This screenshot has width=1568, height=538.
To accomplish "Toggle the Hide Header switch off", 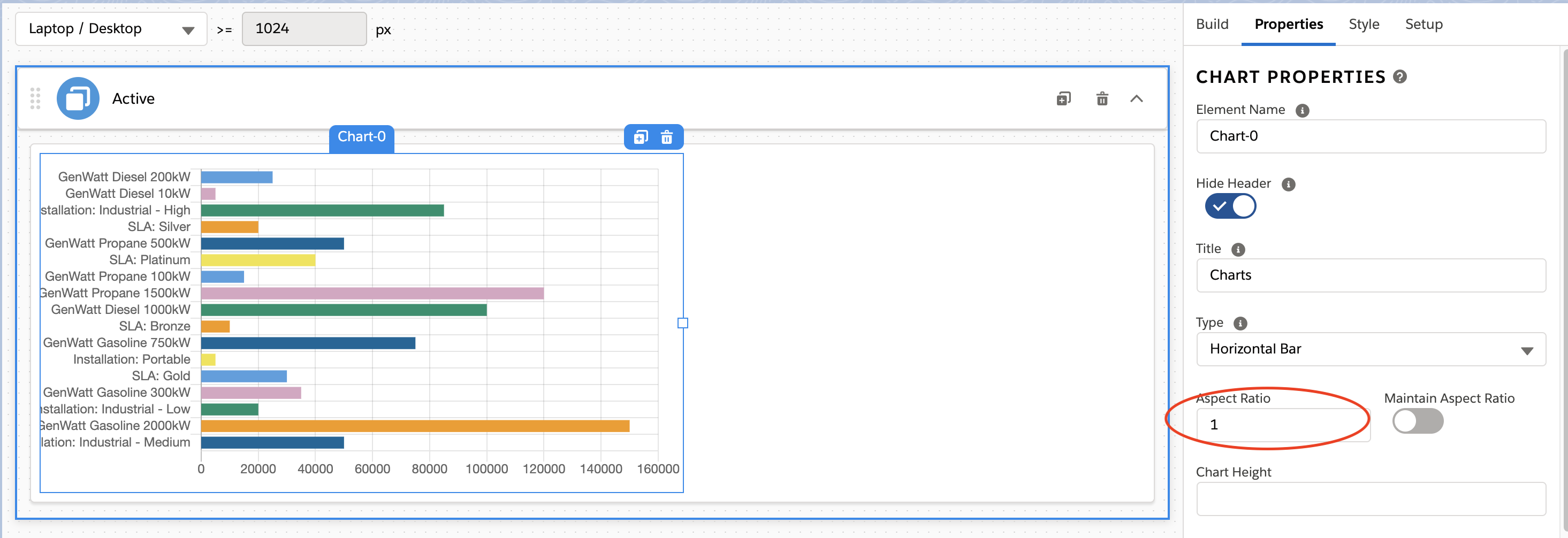I will click(1231, 206).
